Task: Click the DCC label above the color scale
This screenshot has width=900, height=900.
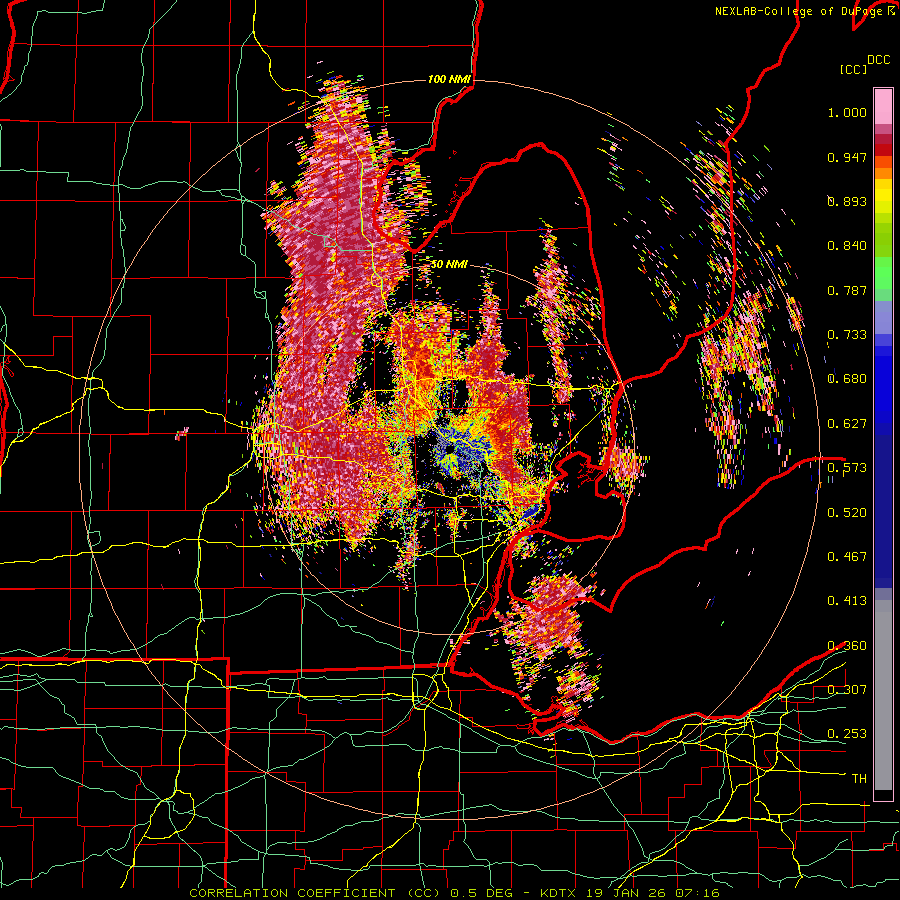Action: (x=878, y=60)
